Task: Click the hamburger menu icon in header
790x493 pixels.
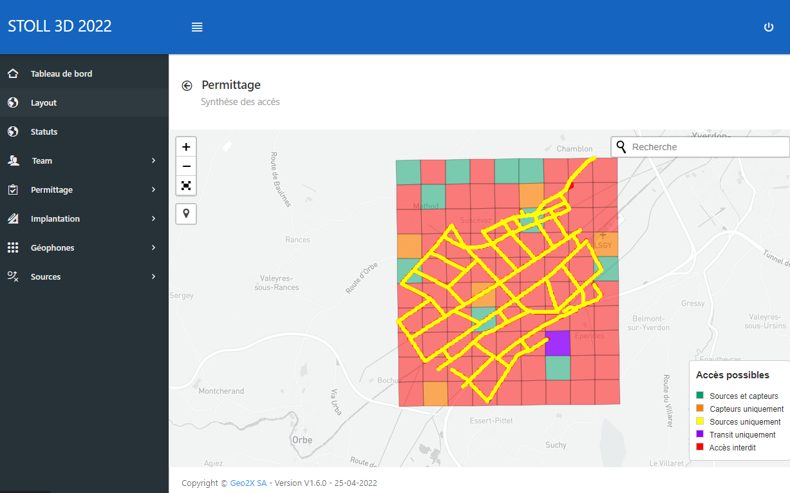Action: point(197,27)
